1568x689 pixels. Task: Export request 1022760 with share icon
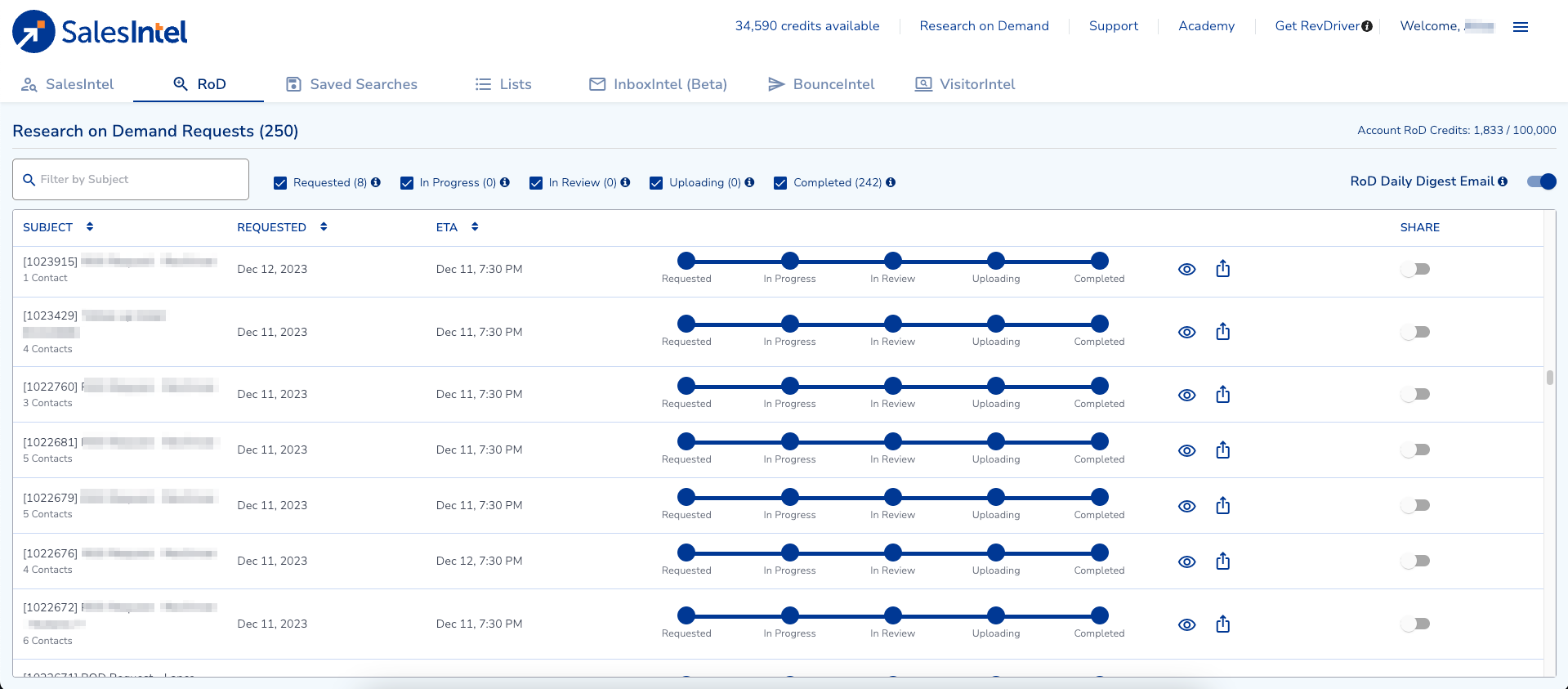point(1222,394)
